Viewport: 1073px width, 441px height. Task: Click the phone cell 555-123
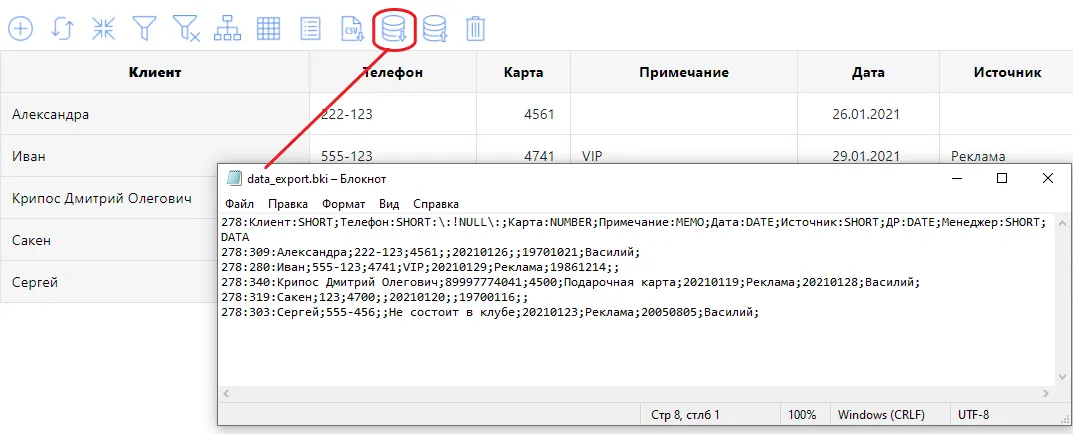click(x=393, y=151)
